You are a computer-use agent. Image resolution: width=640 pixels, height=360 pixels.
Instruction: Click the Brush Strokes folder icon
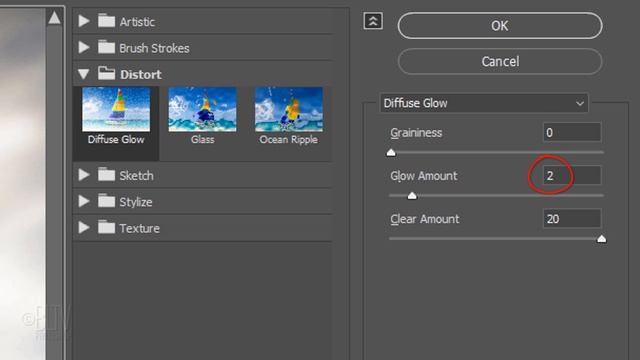click(x=106, y=47)
